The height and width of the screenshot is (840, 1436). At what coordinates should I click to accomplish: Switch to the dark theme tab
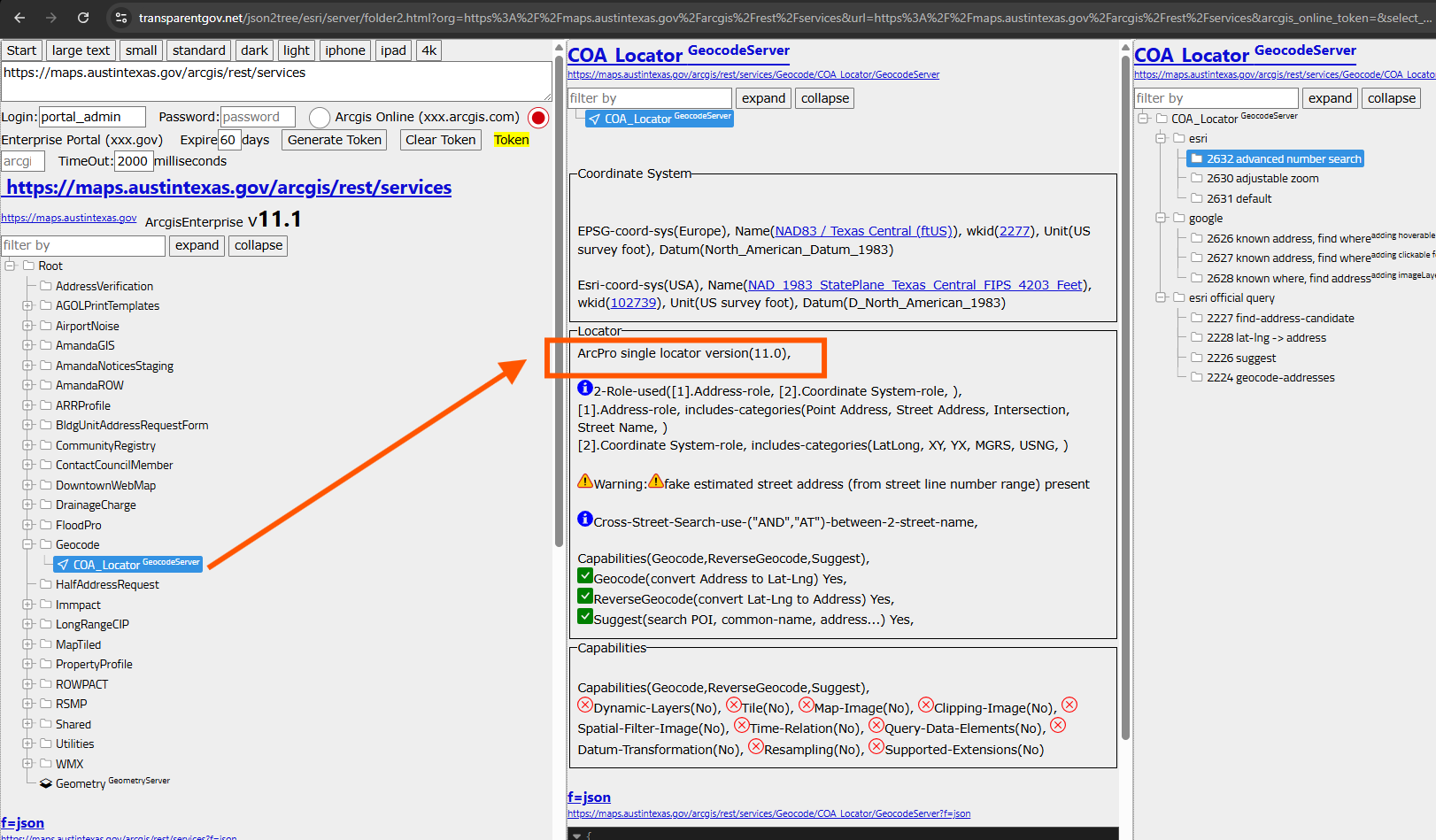coord(254,50)
